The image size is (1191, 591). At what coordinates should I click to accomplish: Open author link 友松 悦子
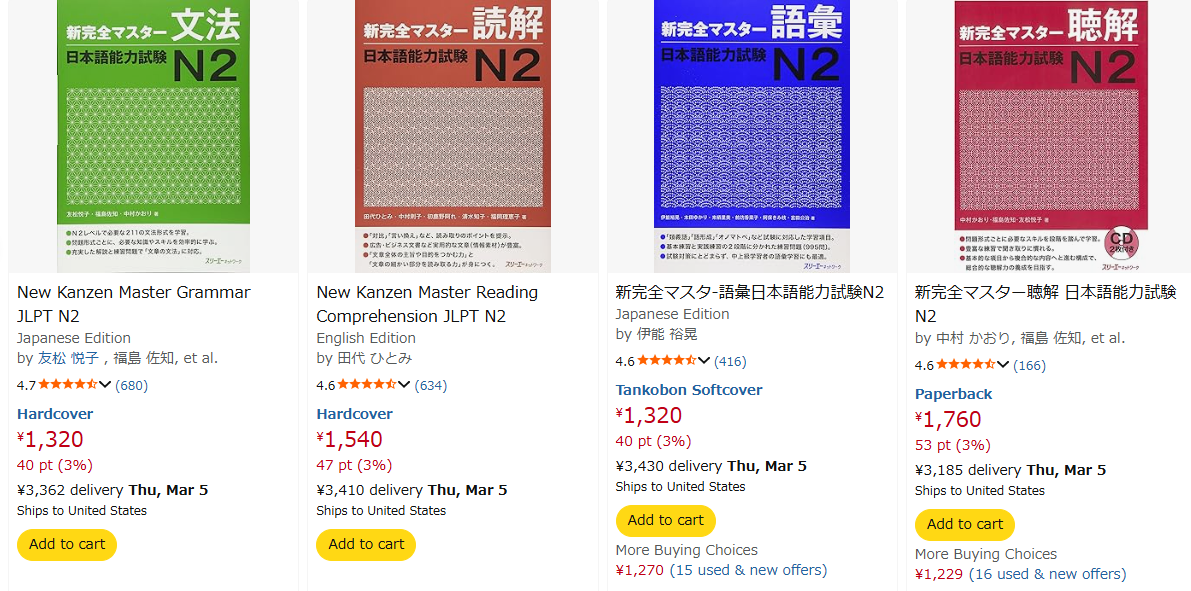coord(69,358)
